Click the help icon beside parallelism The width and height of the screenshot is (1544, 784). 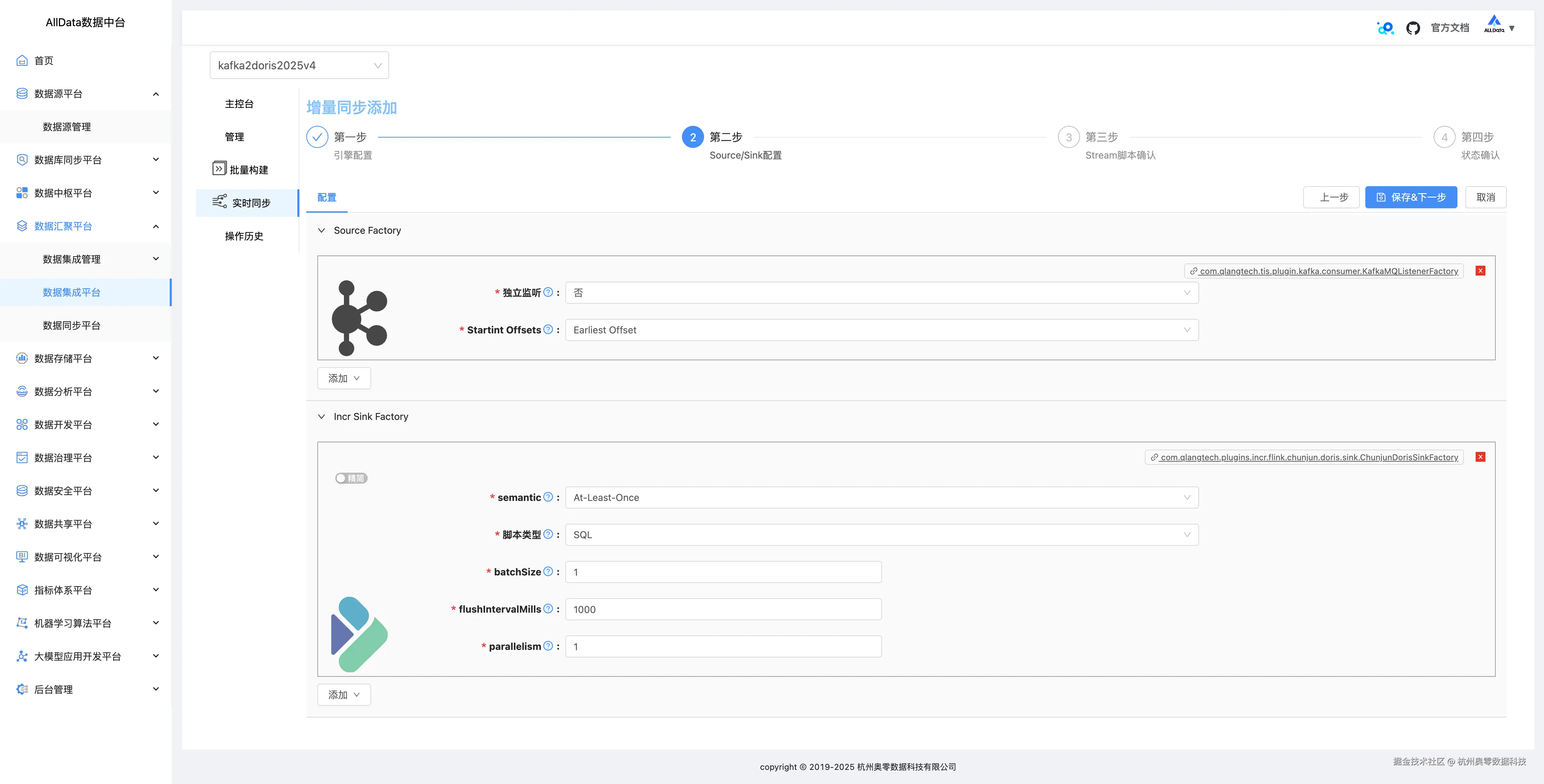pos(548,646)
